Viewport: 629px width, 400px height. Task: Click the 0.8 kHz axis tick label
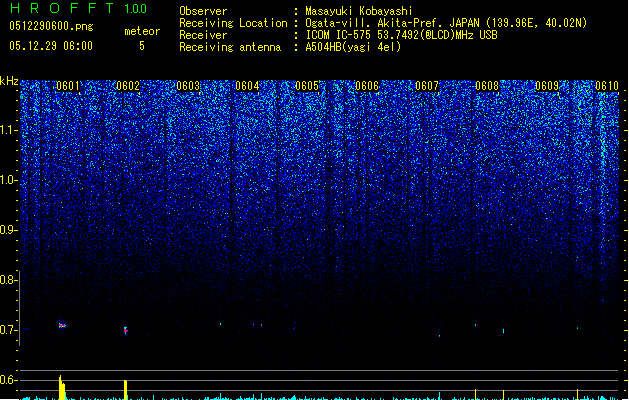[x=8, y=280]
